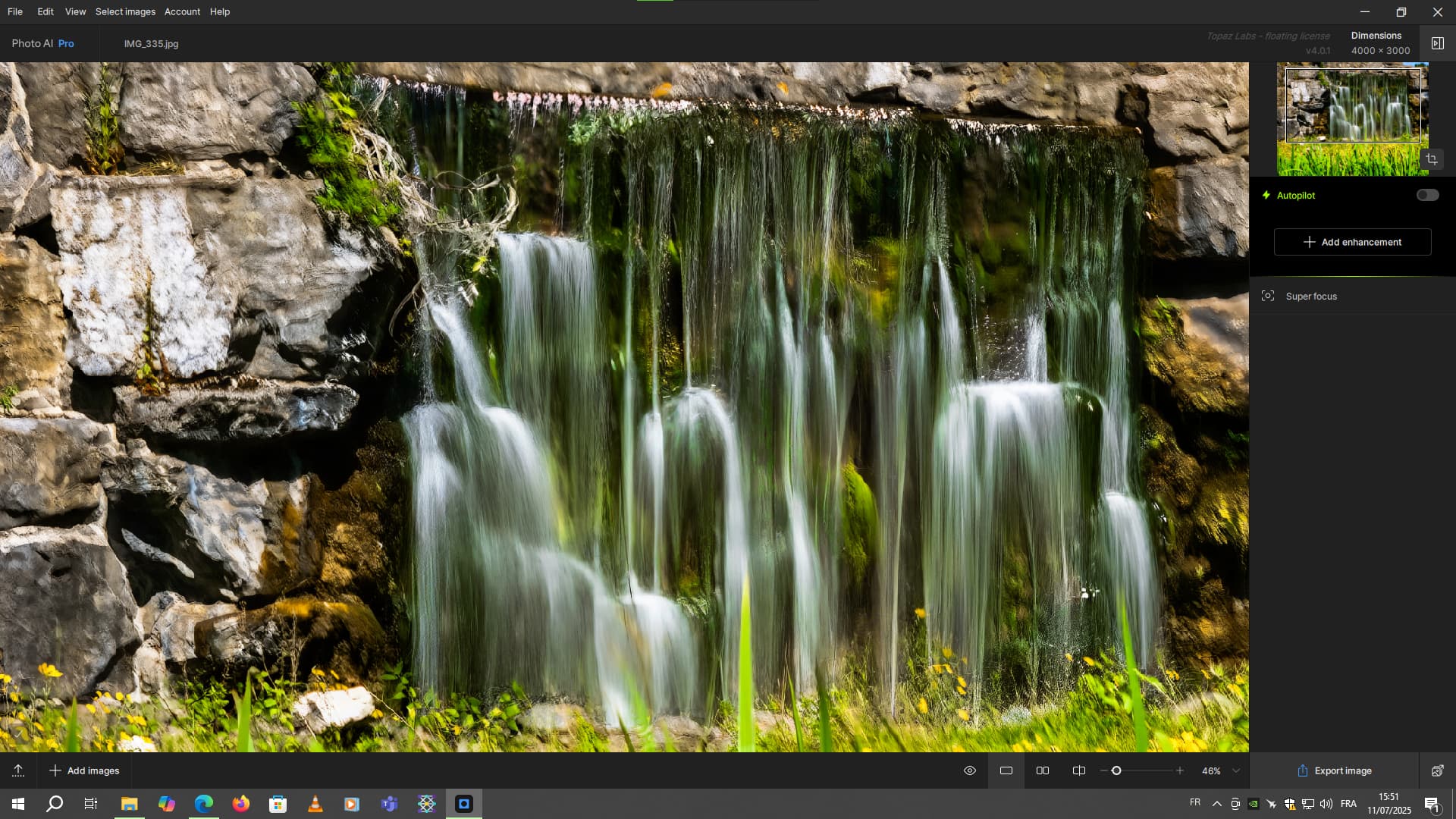Open the 46% zoom level dropdown
The image size is (1456, 819).
(1236, 770)
